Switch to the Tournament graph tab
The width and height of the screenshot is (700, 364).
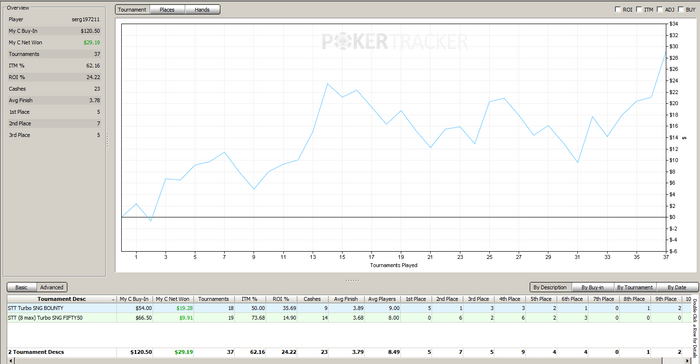pyautogui.click(x=132, y=10)
